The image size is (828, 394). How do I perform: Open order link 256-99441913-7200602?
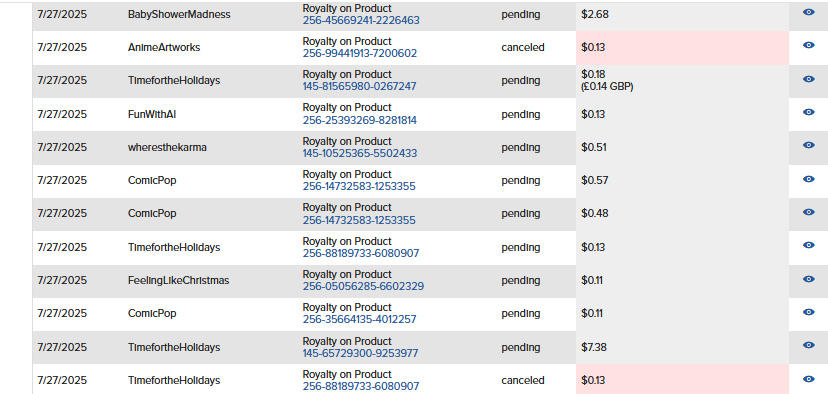tap(360, 53)
